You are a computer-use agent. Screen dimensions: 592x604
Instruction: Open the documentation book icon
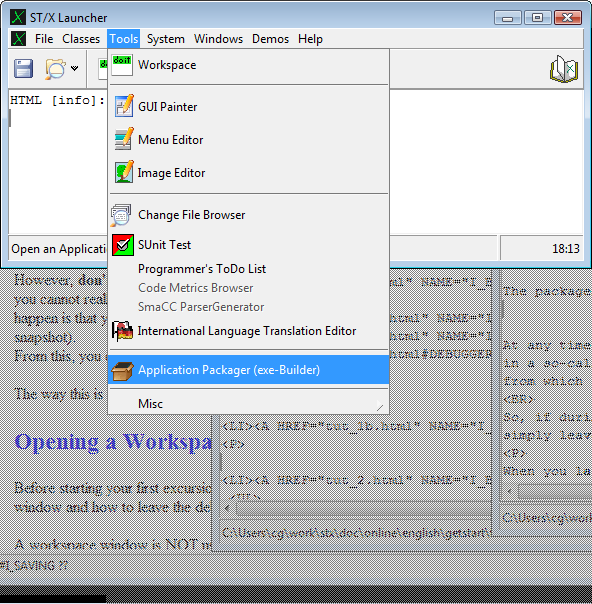[x=564, y=69]
